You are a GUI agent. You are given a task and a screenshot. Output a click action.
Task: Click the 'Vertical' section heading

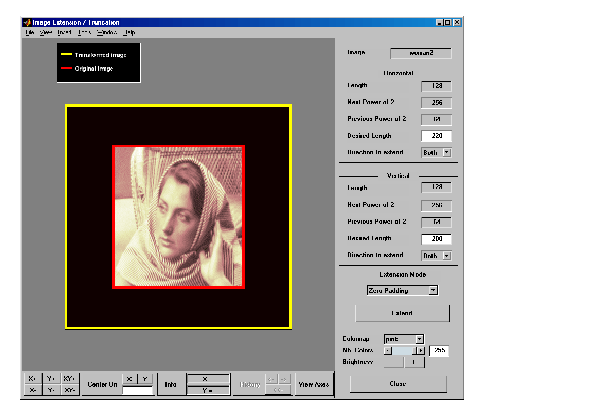point(398,176)
